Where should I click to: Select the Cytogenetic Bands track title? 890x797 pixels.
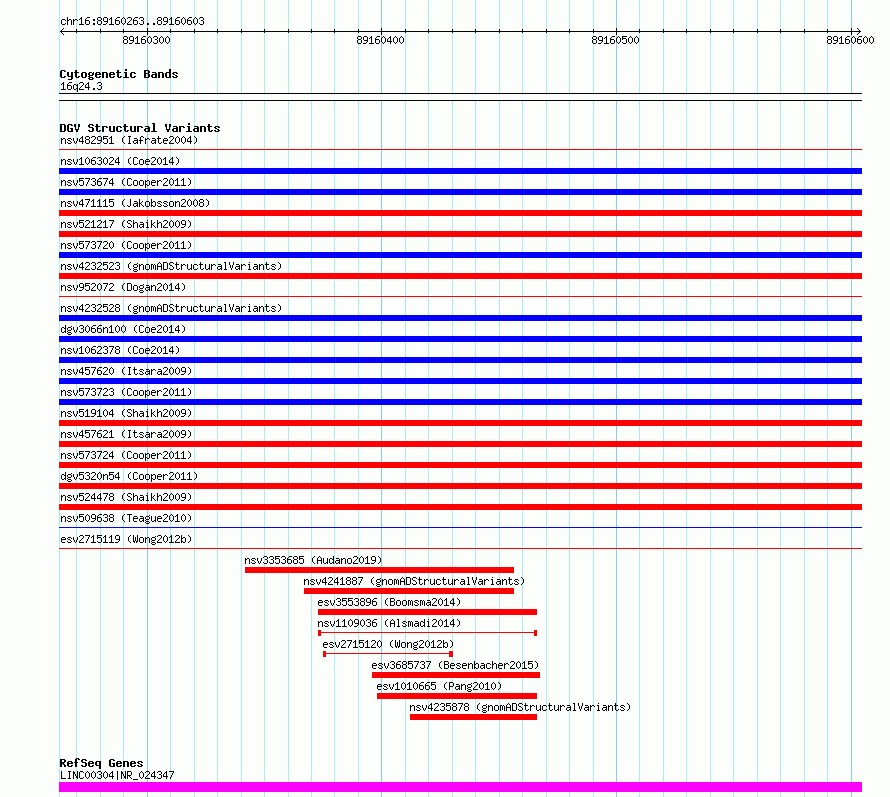pyautogui.click(x=119, y=74)
